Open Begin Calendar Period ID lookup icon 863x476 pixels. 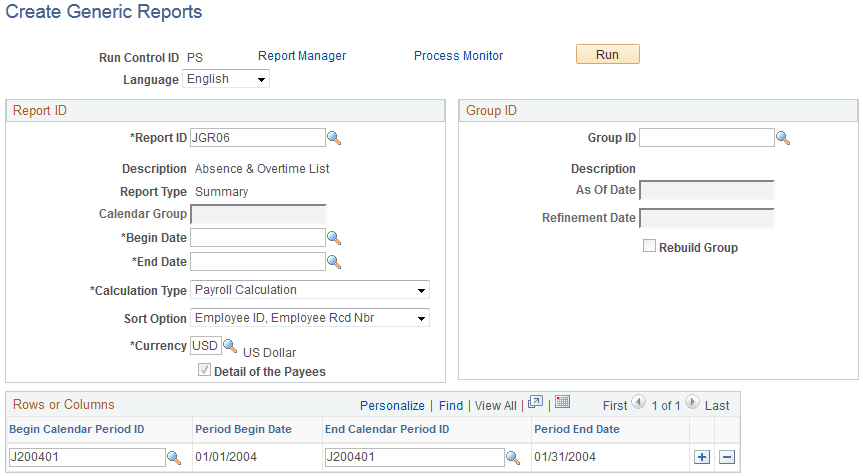[x=173, y=457]
